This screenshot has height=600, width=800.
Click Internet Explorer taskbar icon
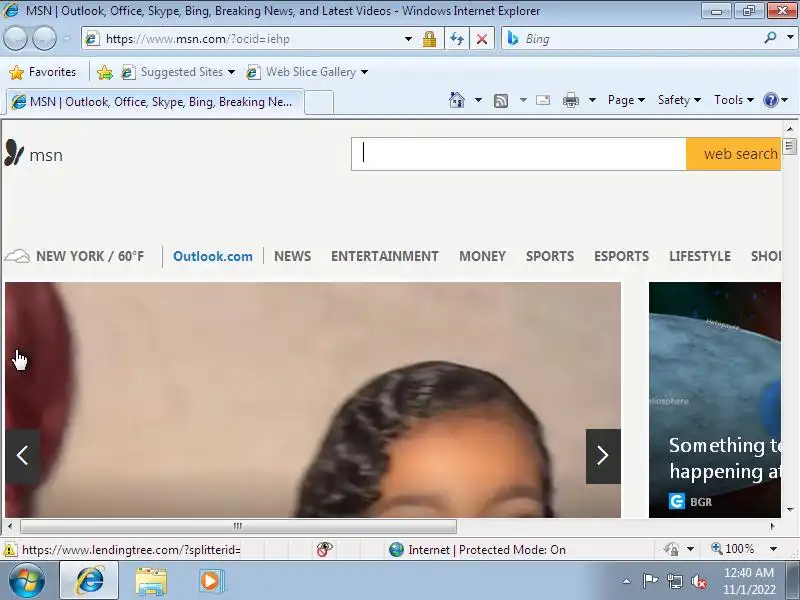(x=90, y=581)
